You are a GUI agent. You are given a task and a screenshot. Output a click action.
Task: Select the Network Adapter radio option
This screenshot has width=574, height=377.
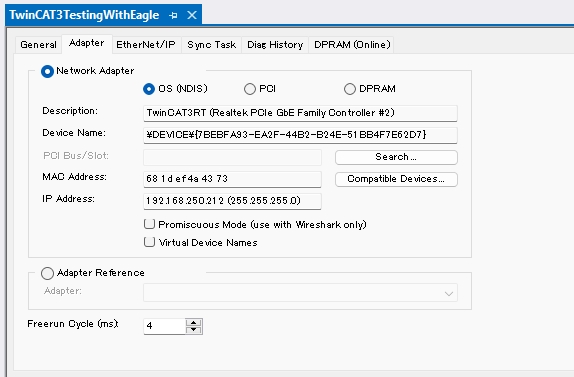pyautogui.click(x=48, y=71)
